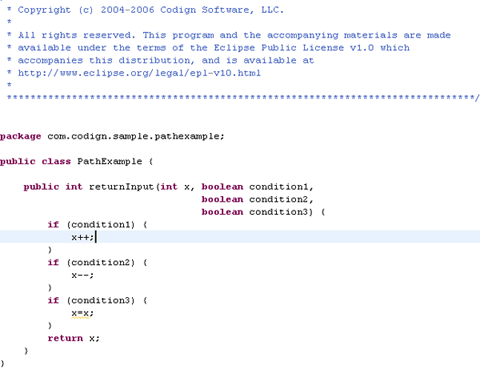Place cursor on the x++; statement

[x=82, y=237]
